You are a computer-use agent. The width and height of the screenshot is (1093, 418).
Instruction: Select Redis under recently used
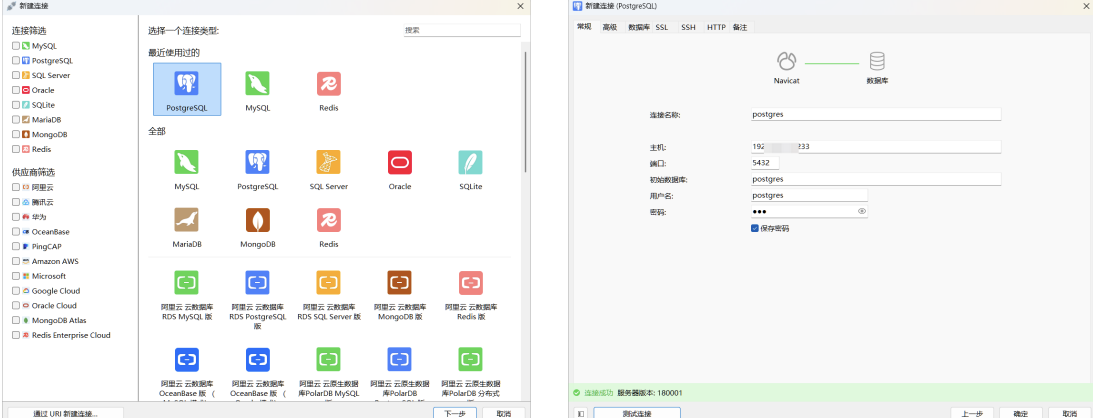click(328, 89)
